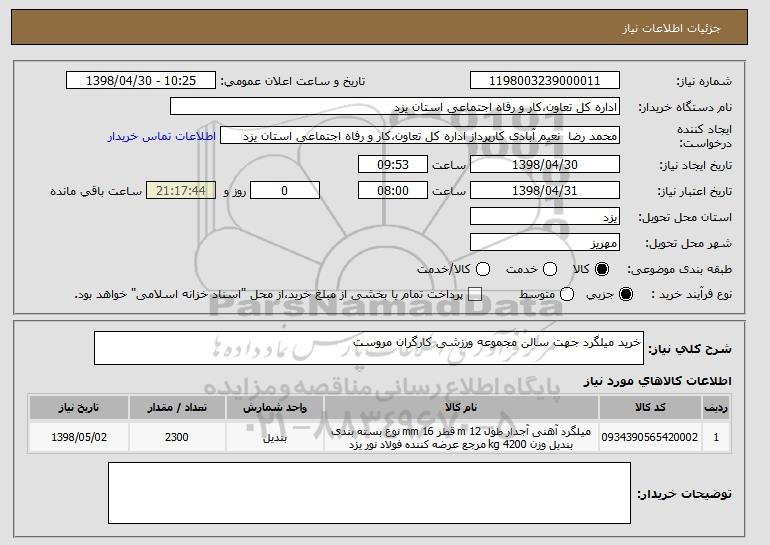Click the delivery city field مهریز
770x545 pixels.
(x=545, y=243)
